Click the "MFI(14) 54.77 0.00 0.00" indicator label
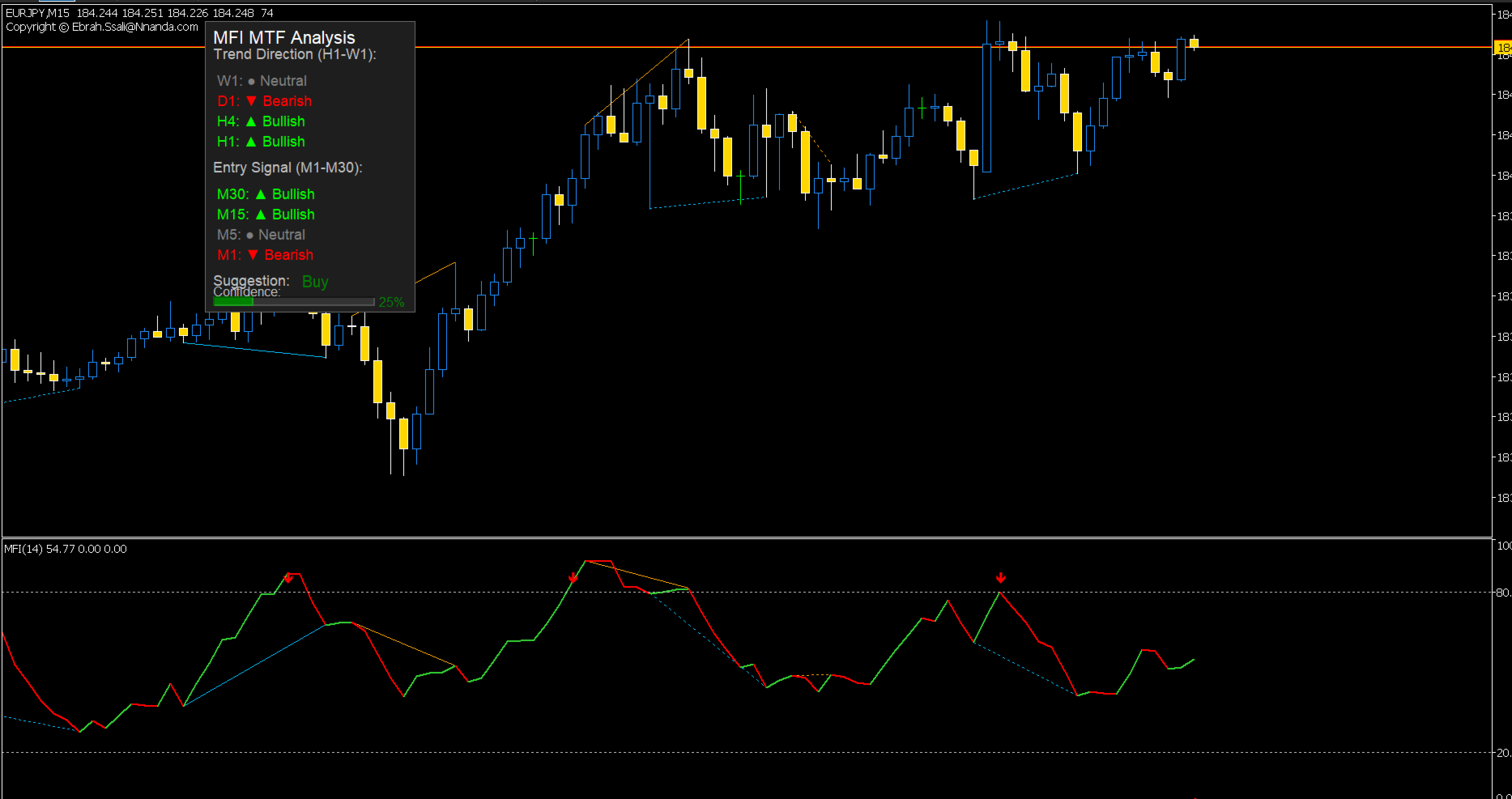The height and width of the screenshot is (799, 1512). tap(66, 549)
